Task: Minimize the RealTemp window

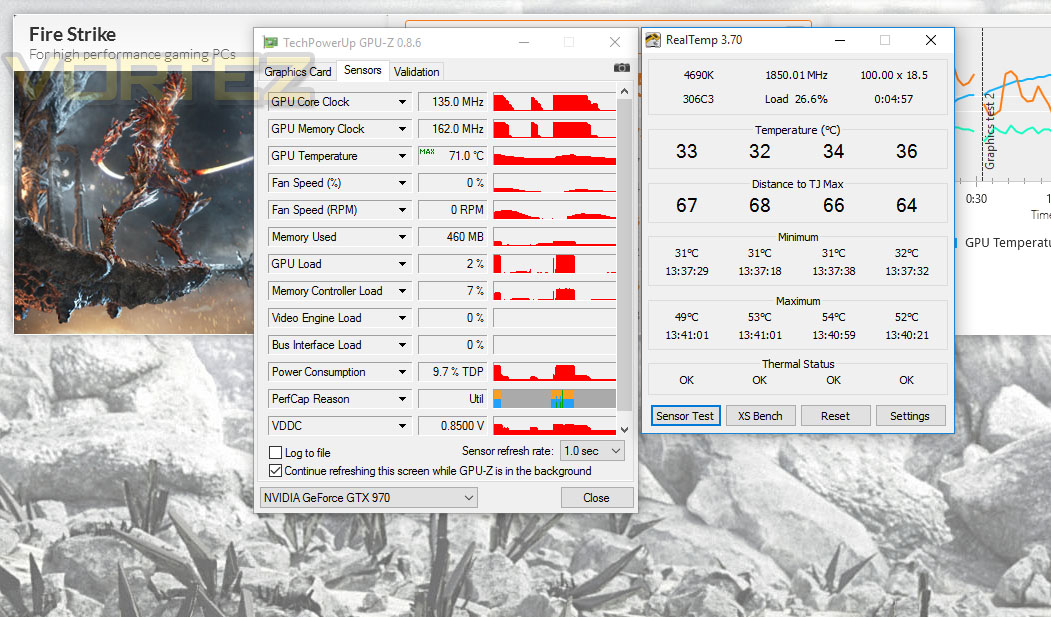Action: point(839,40)
